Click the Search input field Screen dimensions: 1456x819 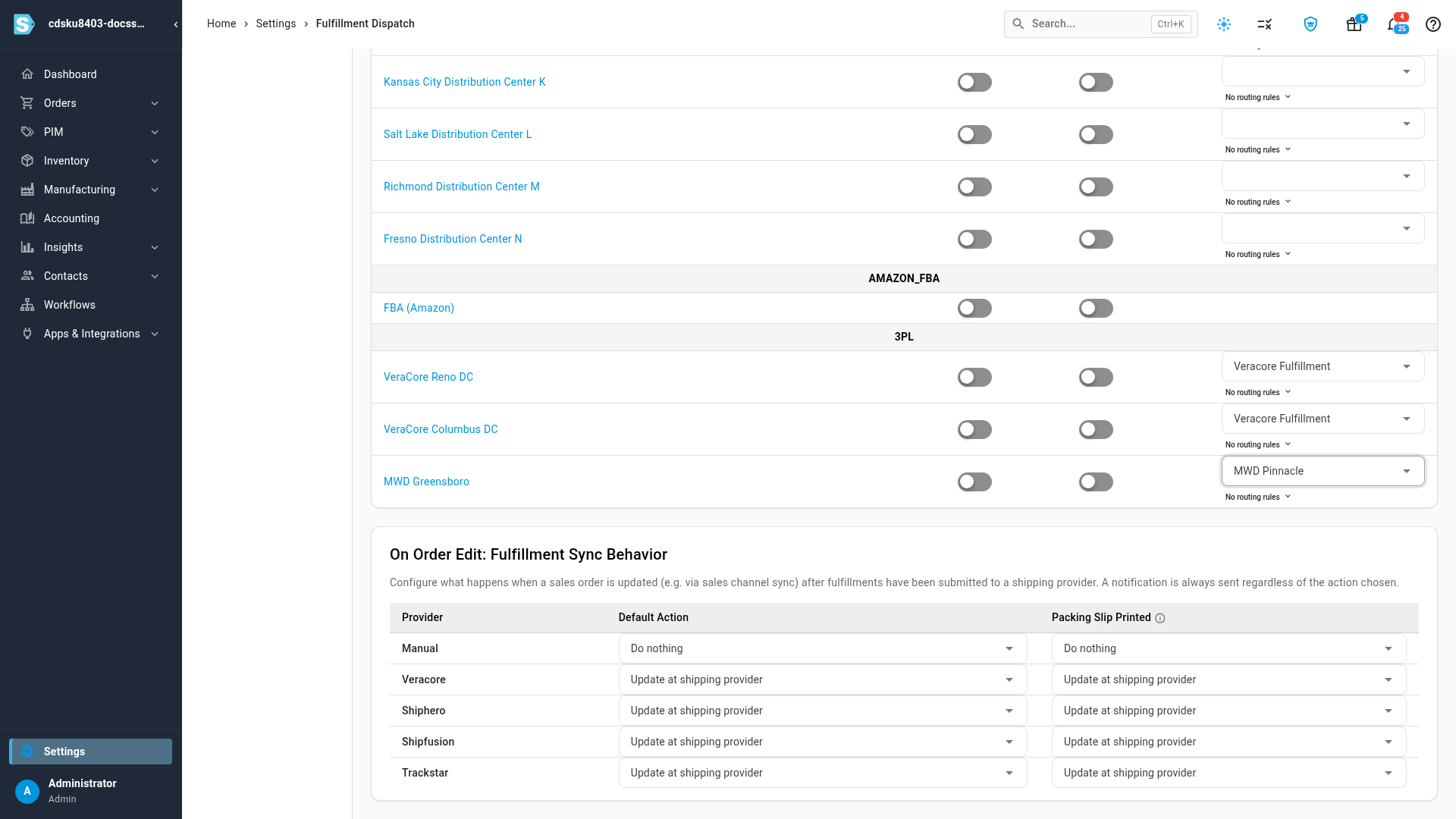tap(1101, 24)
